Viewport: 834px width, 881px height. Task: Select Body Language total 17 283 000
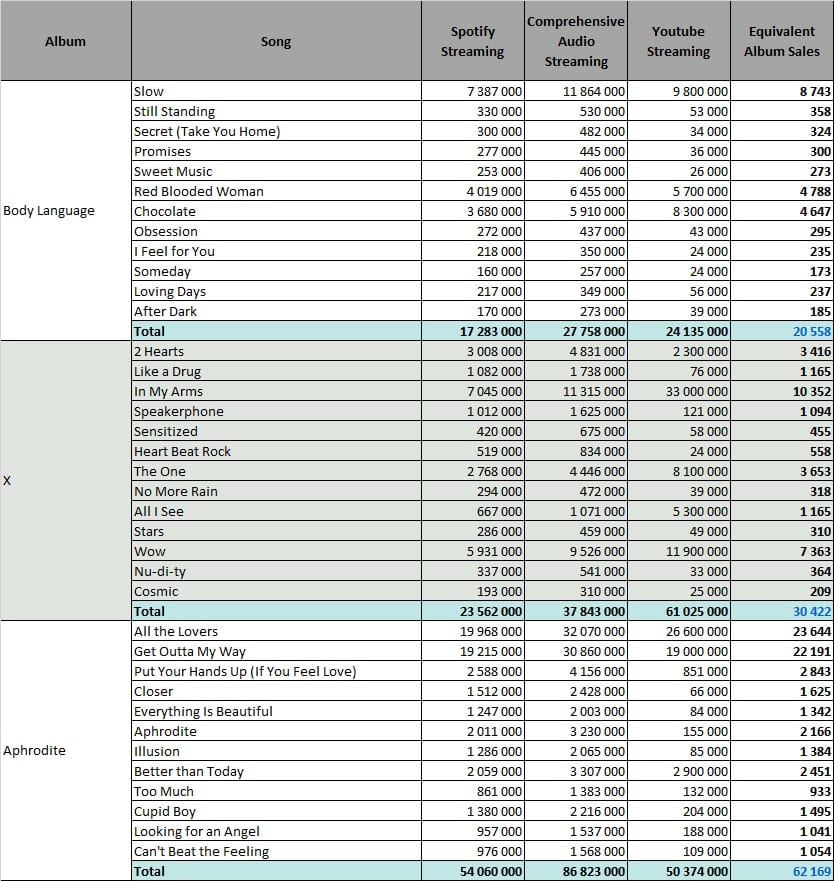click(x=473, y=331)
